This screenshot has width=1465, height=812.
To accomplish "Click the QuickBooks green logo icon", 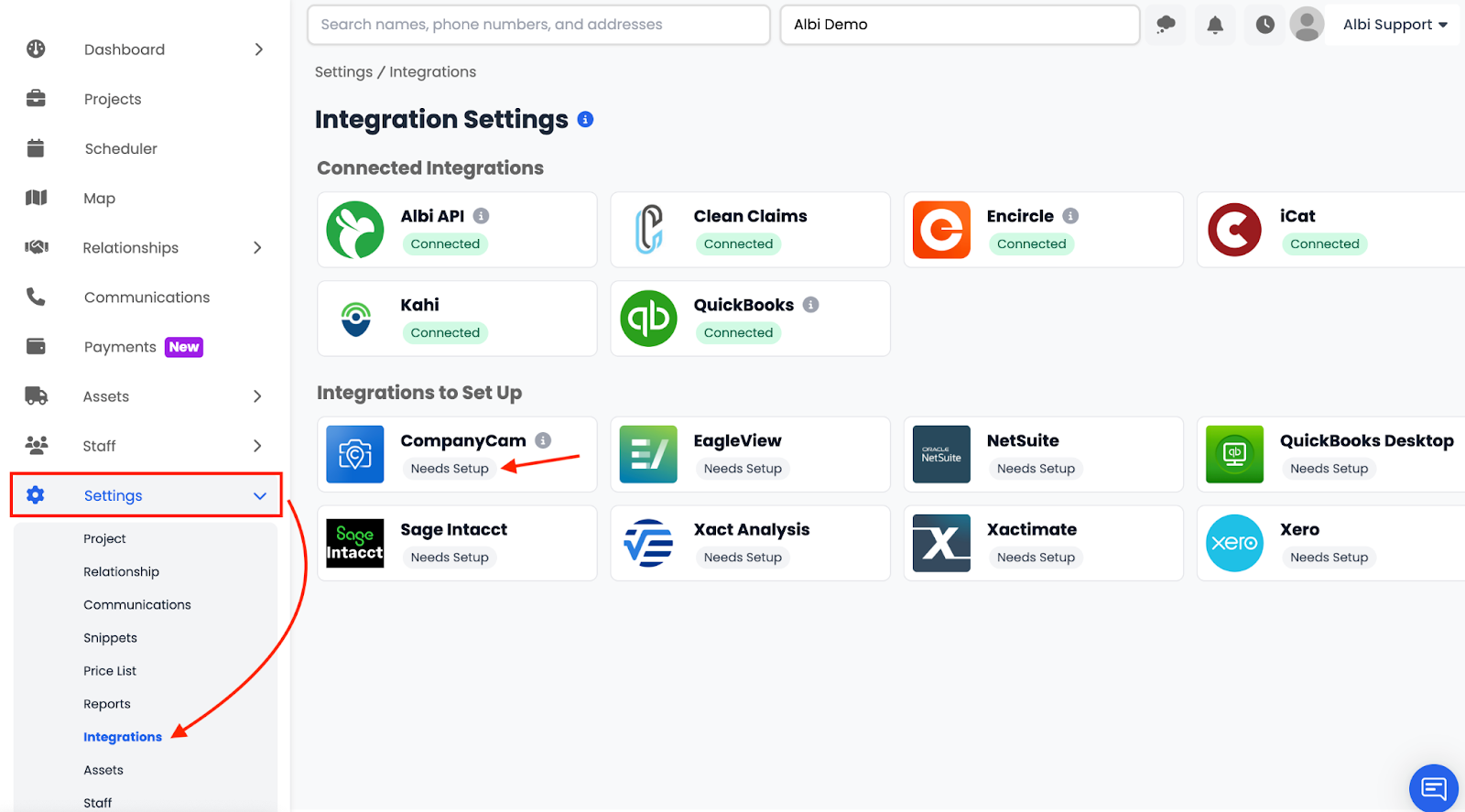I will point(648,319).
